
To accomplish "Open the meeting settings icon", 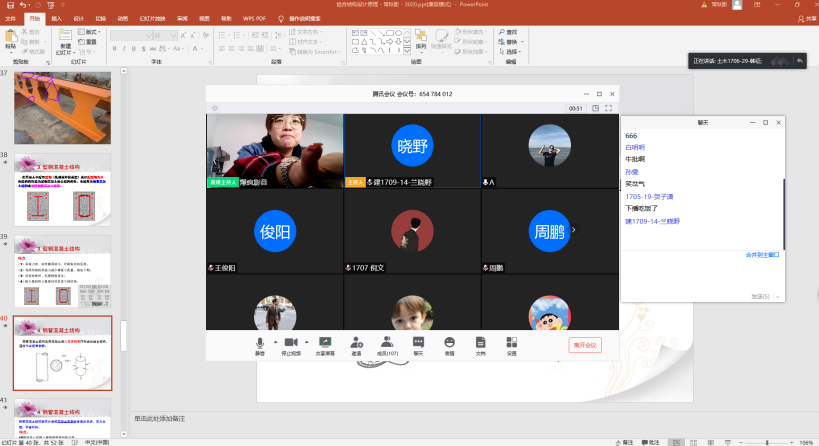I will click(511, 346).
